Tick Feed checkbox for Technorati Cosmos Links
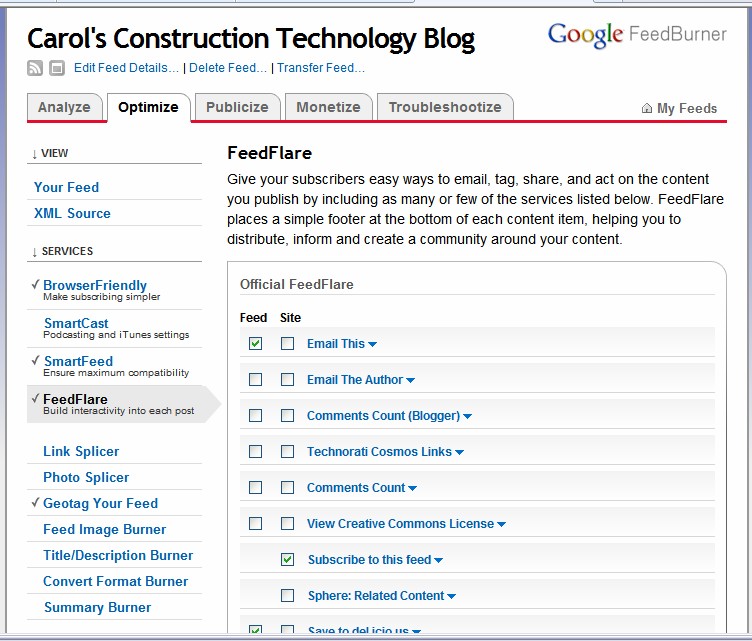 (x=256, y=451)
